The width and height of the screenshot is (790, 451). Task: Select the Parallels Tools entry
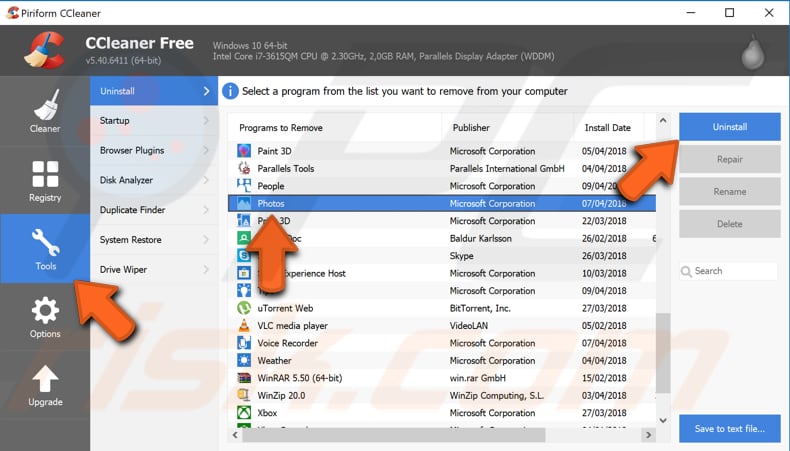(442, 168)
